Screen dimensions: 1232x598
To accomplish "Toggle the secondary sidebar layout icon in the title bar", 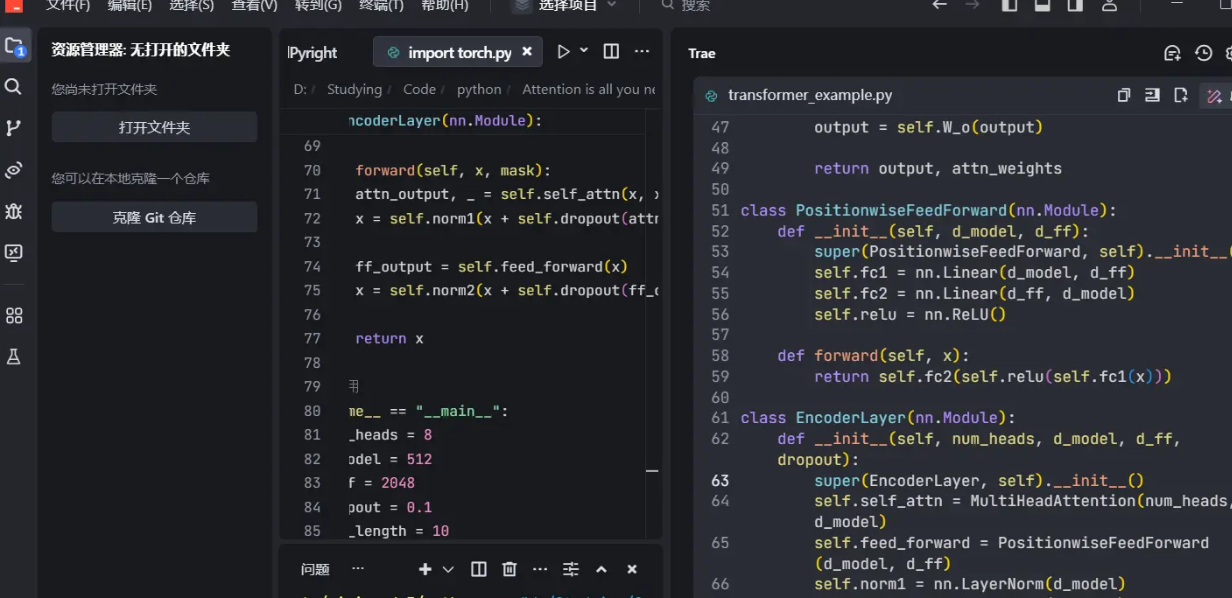I will point(1075,5).
